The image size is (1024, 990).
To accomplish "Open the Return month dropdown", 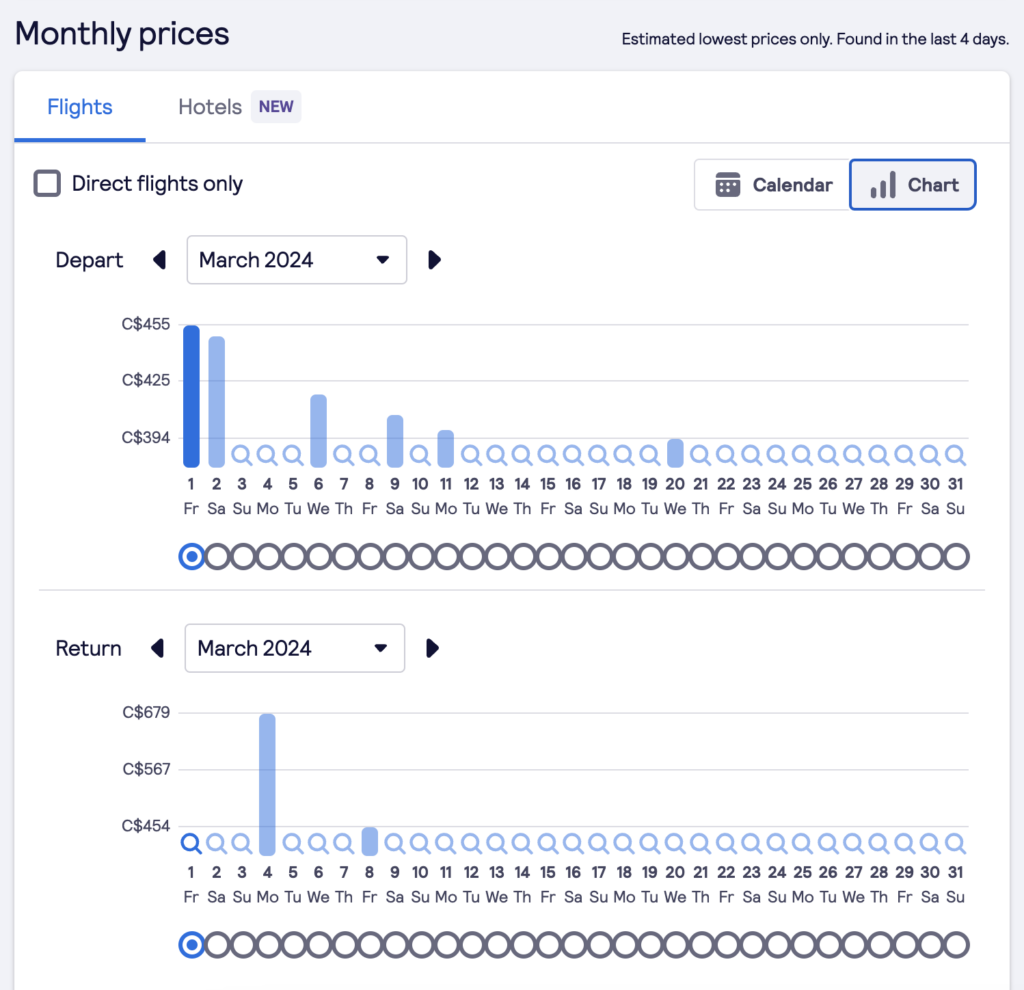I will [x=294, y=648].
